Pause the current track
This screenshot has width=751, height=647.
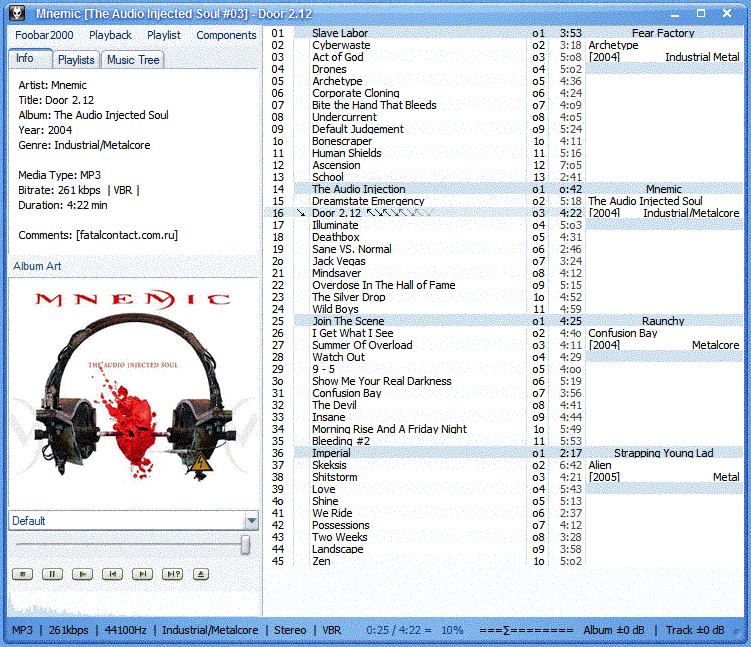pos(52,574)
